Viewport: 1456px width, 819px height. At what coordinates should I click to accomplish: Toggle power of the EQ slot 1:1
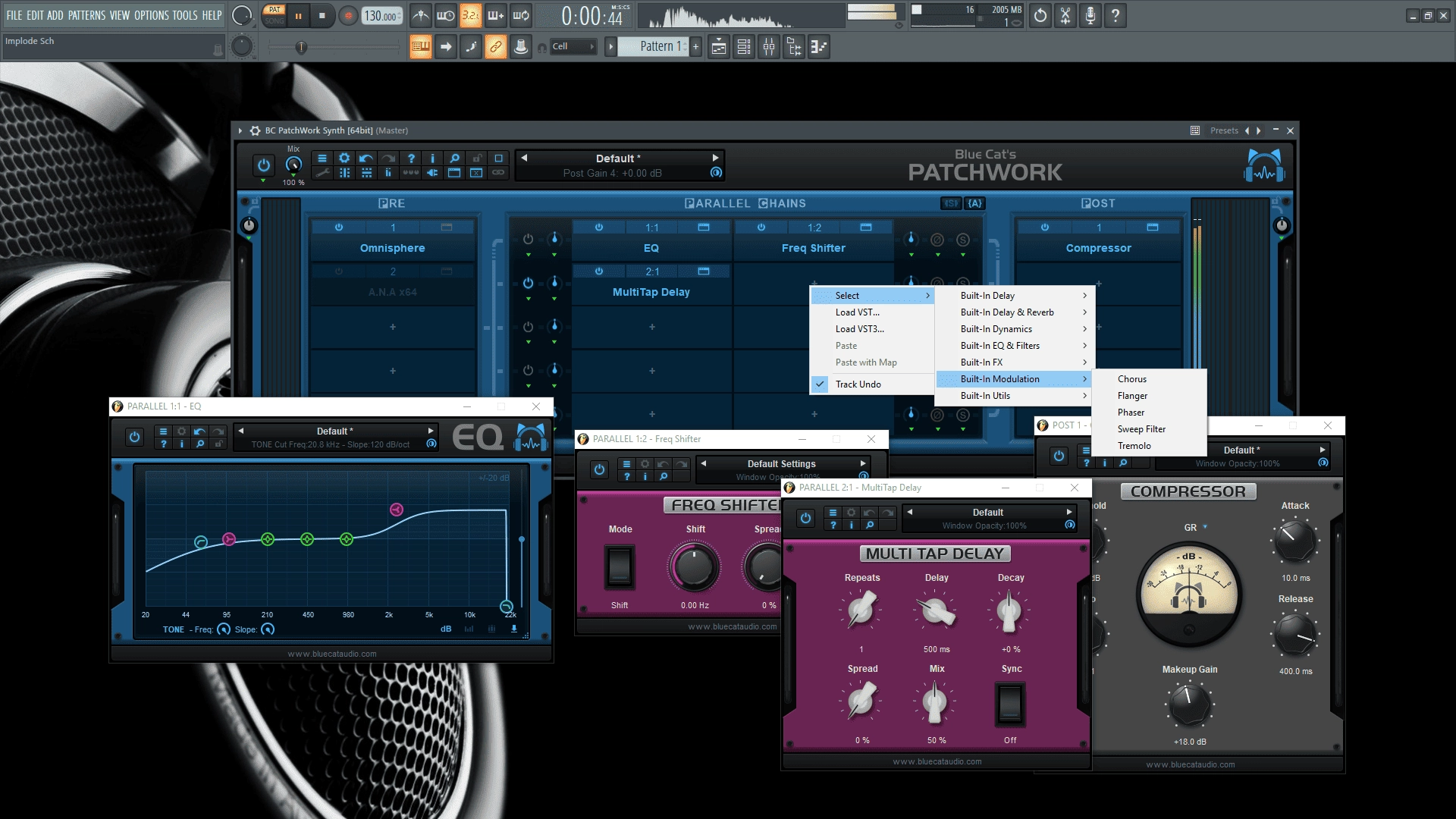coord(599,227)
